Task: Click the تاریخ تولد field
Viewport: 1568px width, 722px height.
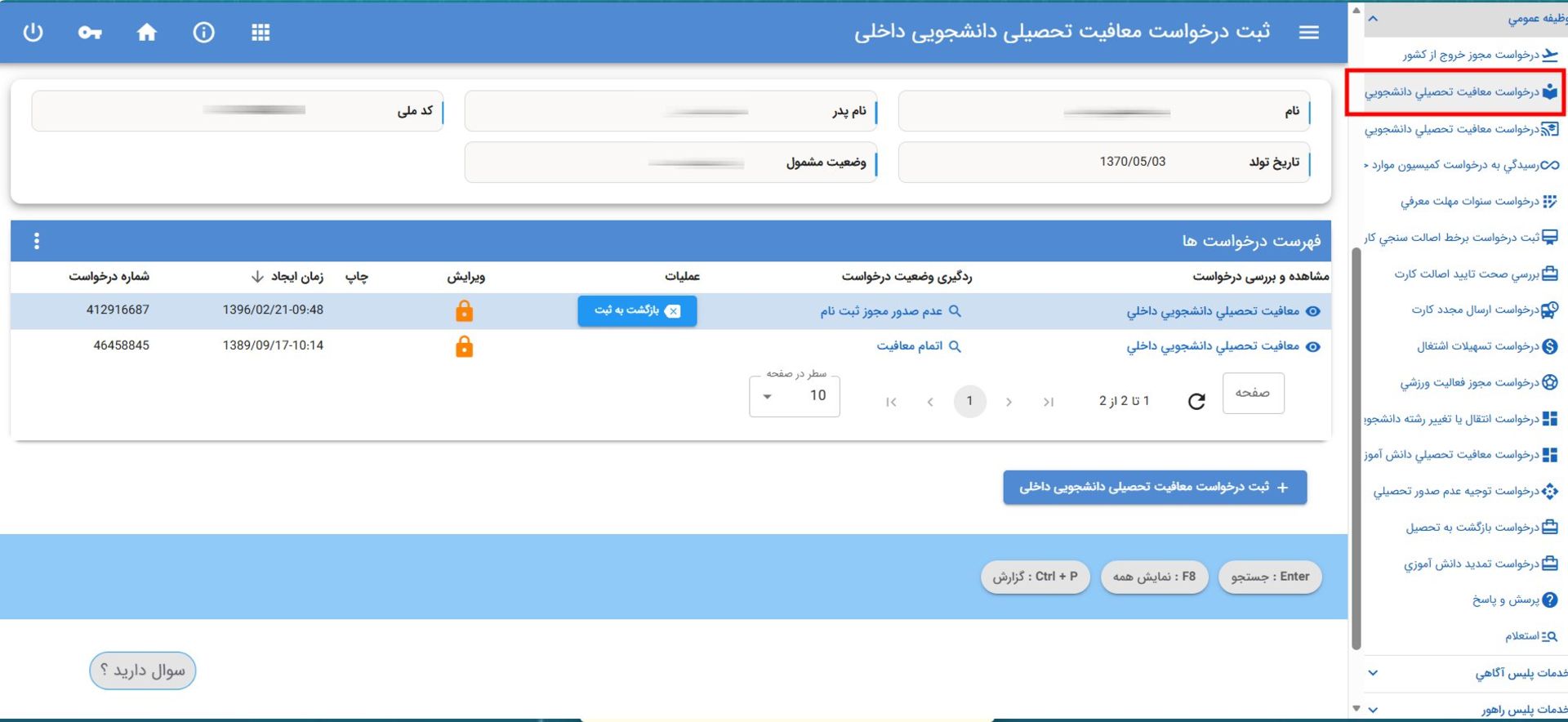Action: 1104,162
